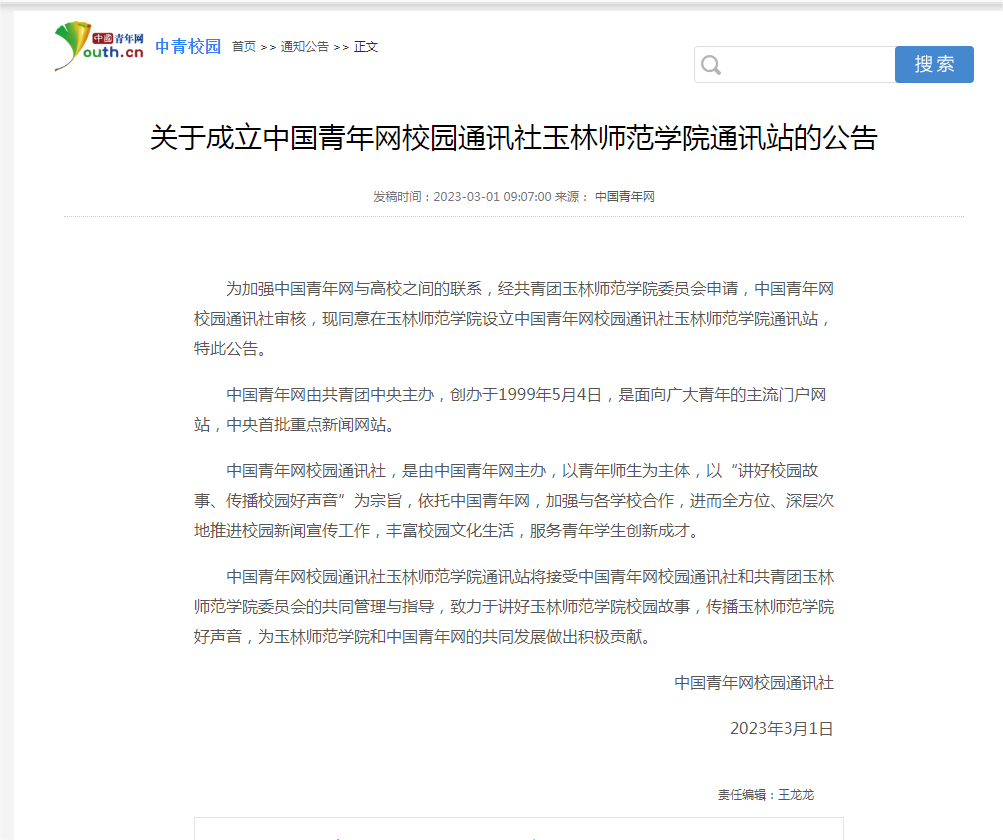The width and height of the screenshot is (1003, 840).
Task: Click the 责任编辑 王龙龙 credit
Action: click(x=765, y=795)
